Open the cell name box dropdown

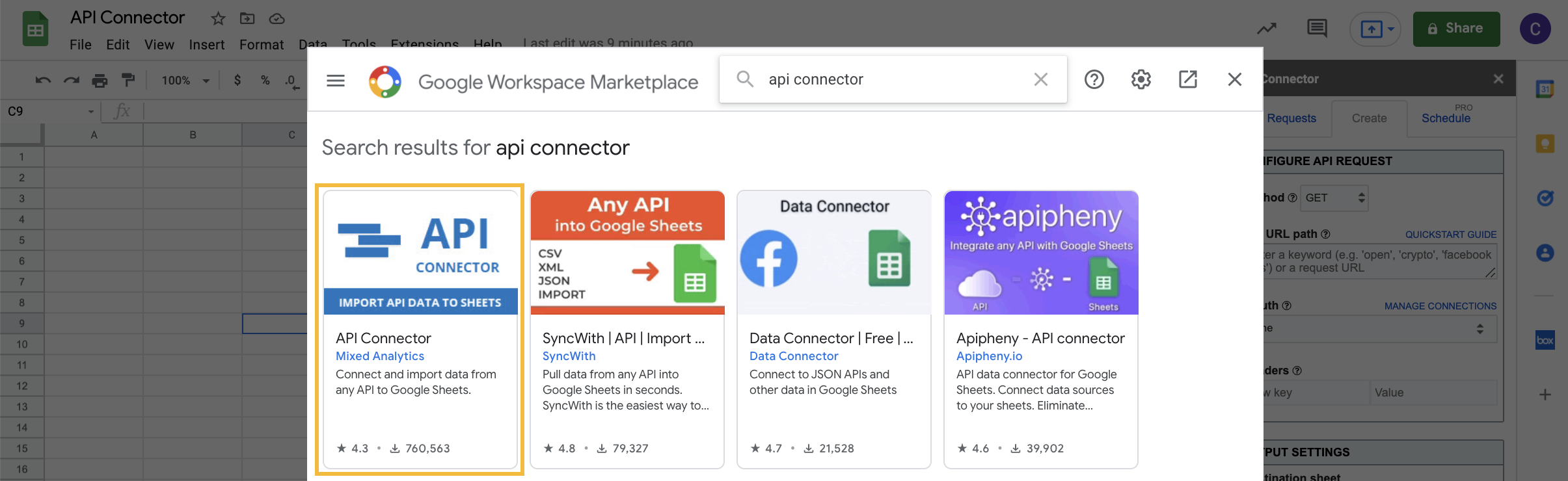pos(91,112)
